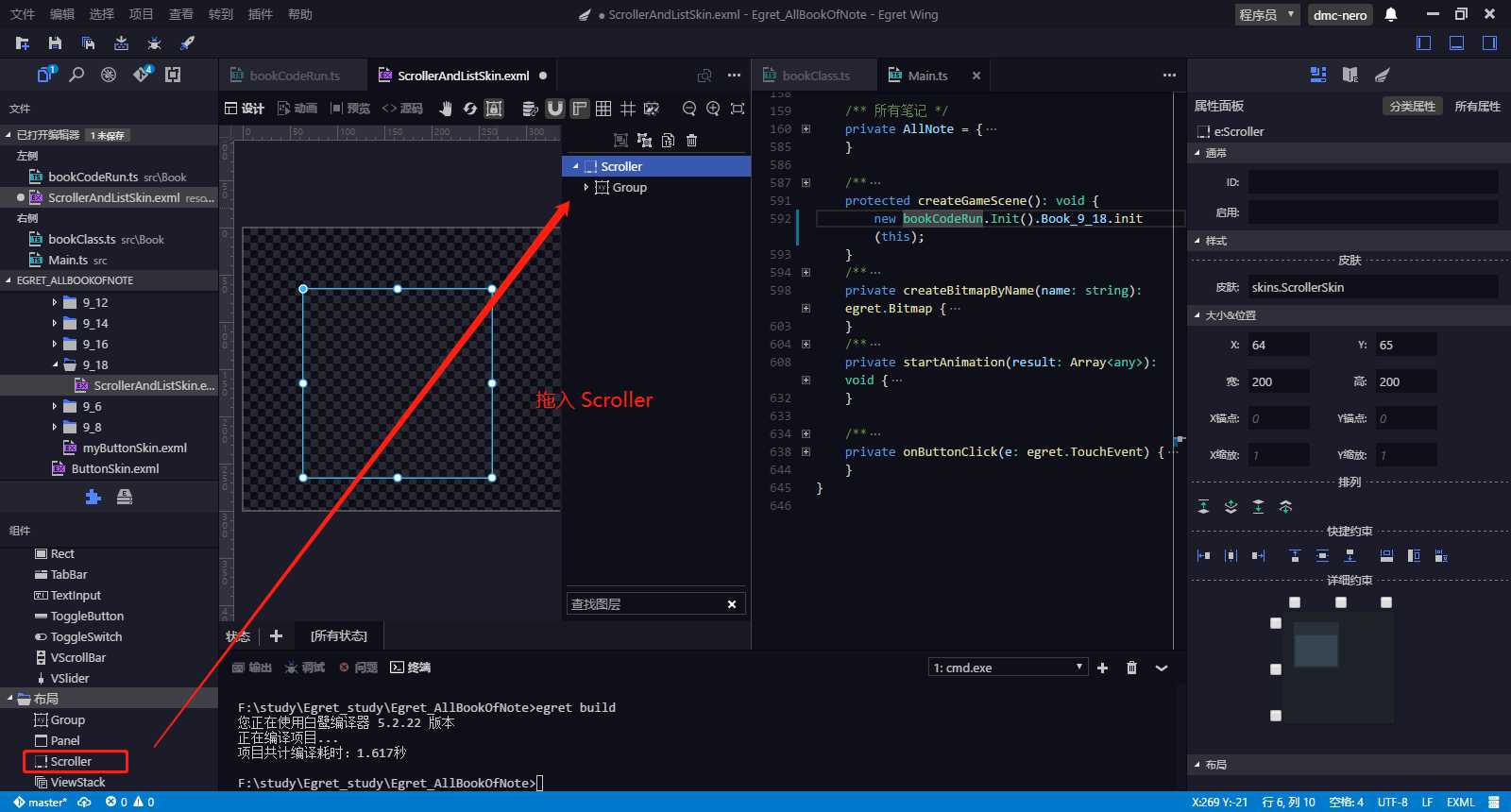Open the cmd.exe terminal dropdown
1511x812 pixels.
coord(1008,668)
